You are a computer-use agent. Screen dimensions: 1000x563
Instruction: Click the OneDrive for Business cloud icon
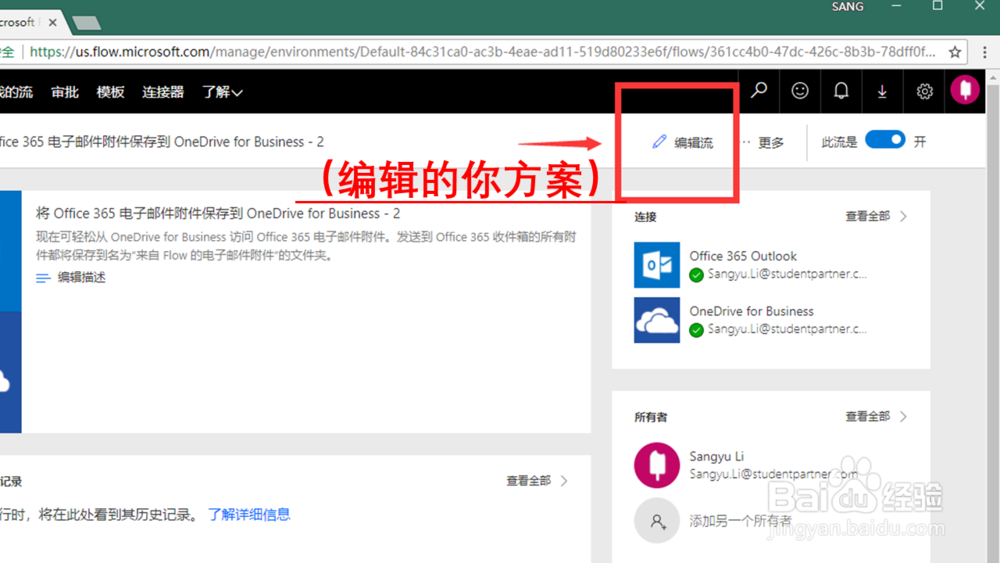coord(657,320)
